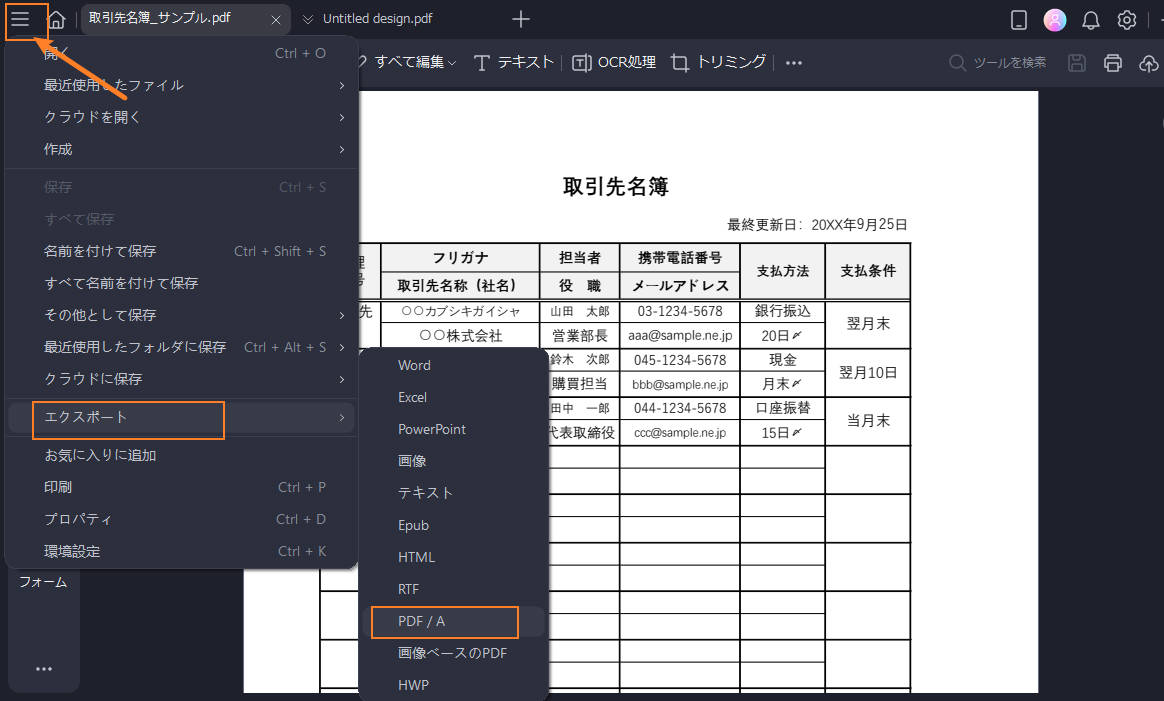
Task: Open the notifications bell
Action: (x=1090, y=19)
